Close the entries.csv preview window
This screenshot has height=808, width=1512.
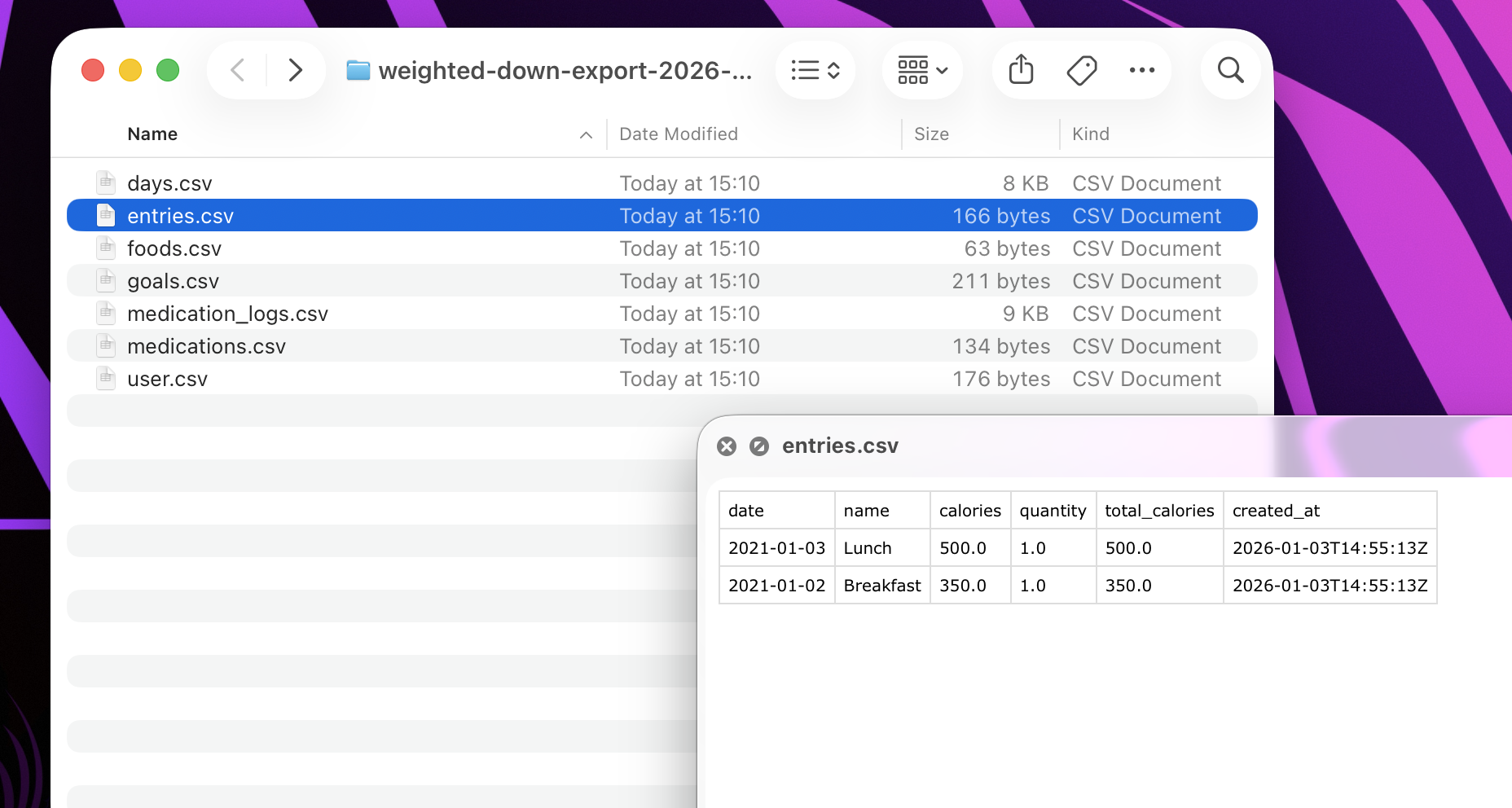point(727,446)
